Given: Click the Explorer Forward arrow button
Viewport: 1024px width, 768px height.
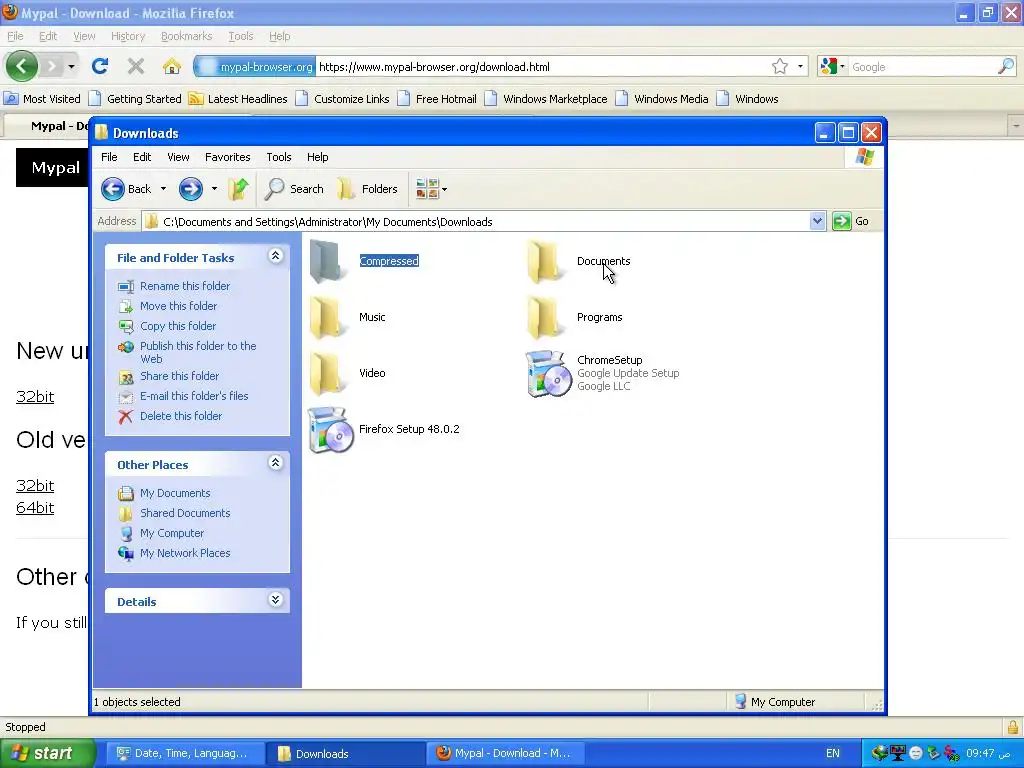Looking at the screenshot, I should [191, 189].
